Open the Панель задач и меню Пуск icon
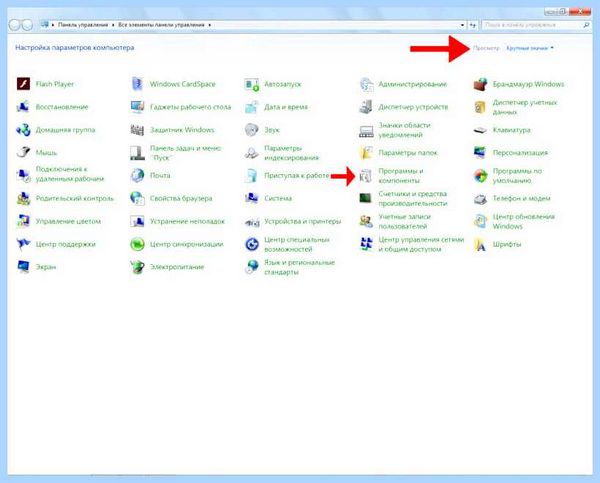 point(137,152)
